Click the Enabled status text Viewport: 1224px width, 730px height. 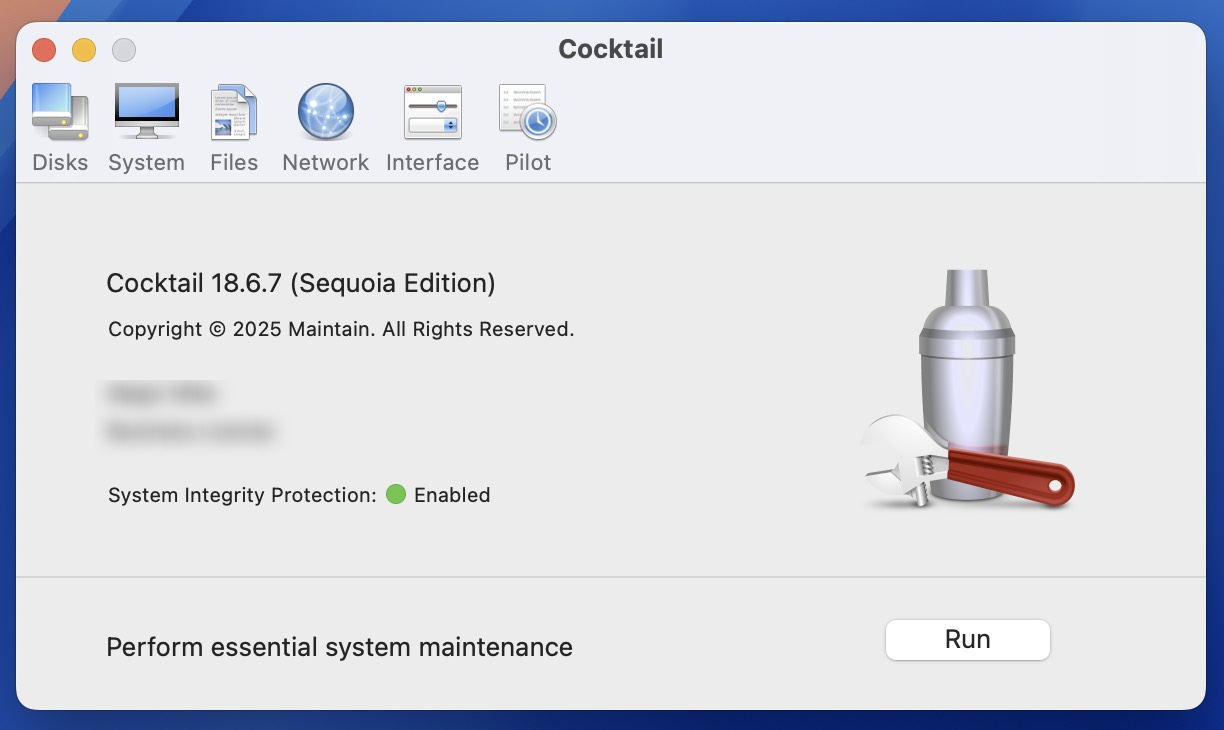454,494
